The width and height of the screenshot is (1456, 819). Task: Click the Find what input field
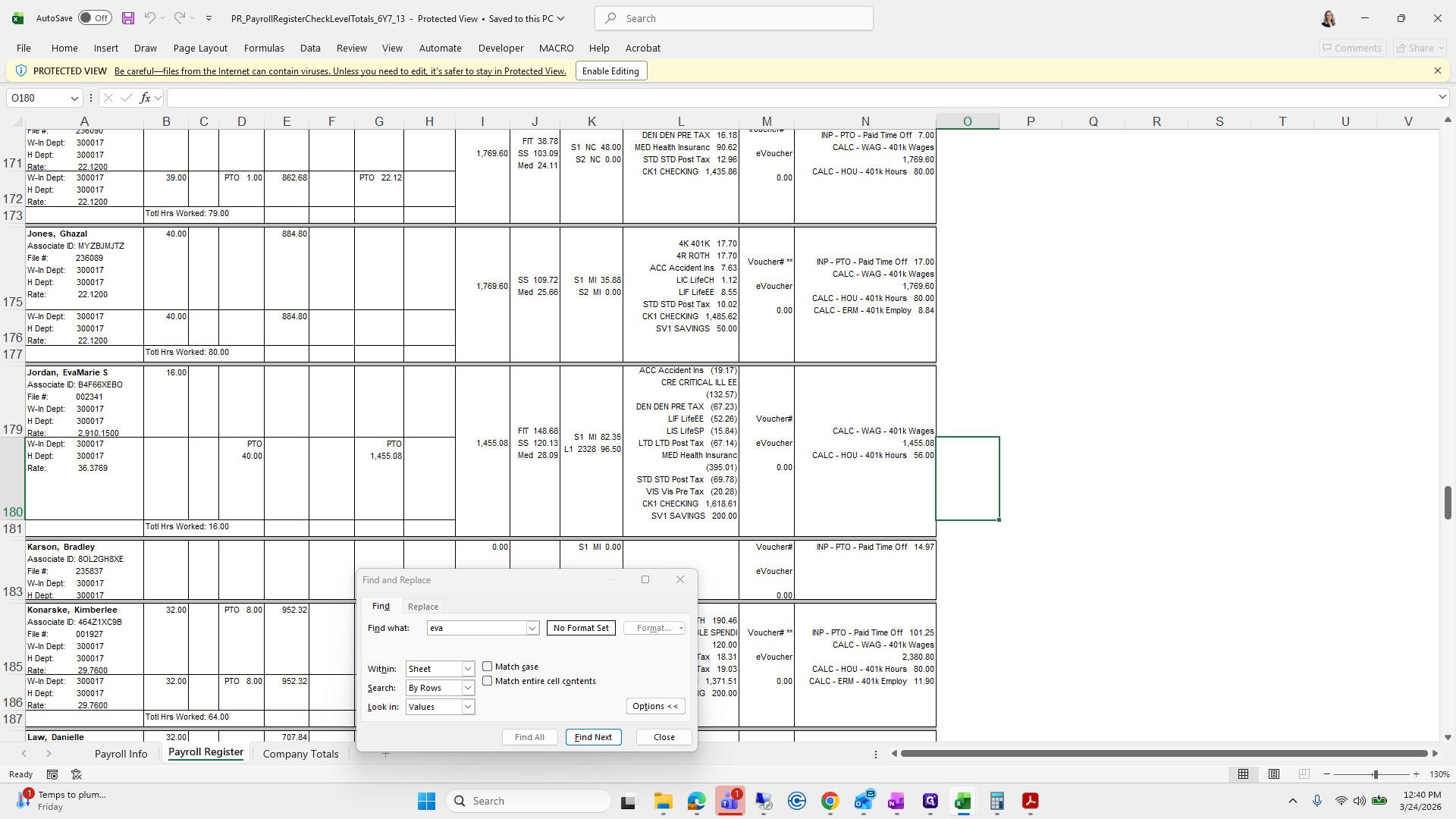click(x=476, y=628)
